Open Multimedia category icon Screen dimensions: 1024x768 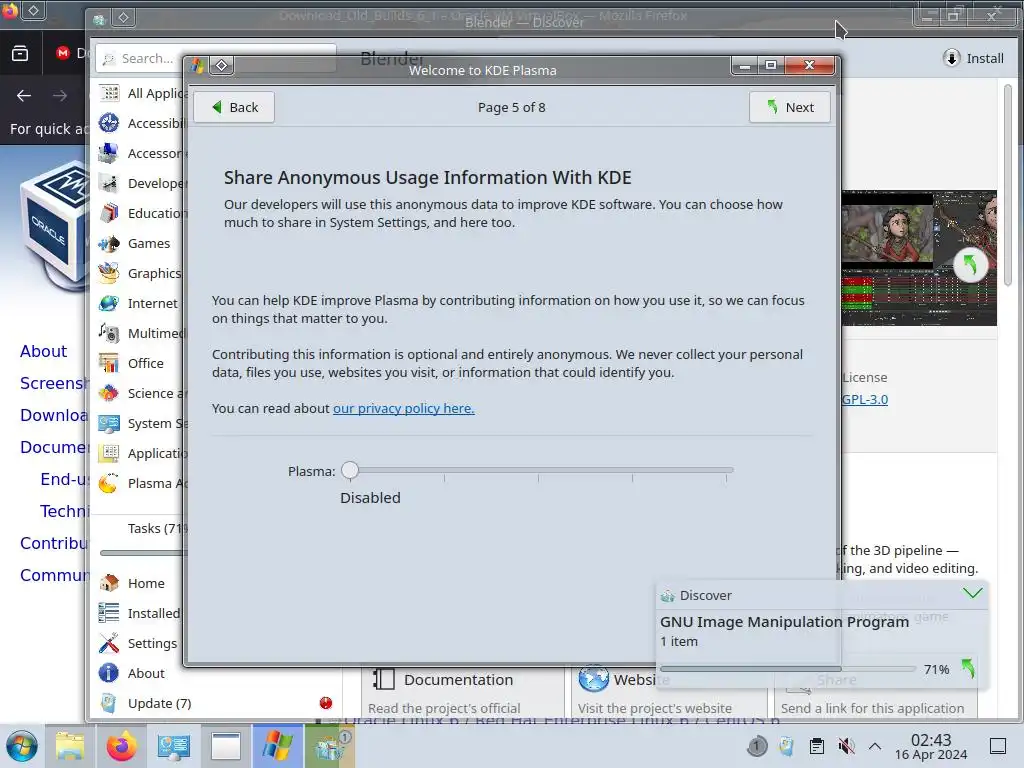pyautogui.click(x=109, y=334)
